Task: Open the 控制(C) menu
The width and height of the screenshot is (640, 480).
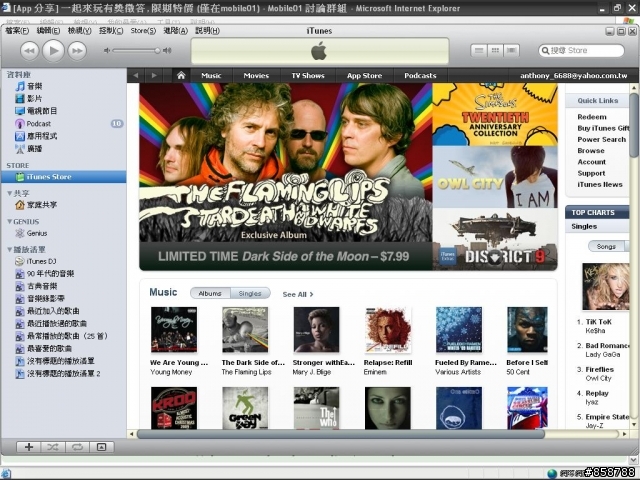Action: coord(111,31)
